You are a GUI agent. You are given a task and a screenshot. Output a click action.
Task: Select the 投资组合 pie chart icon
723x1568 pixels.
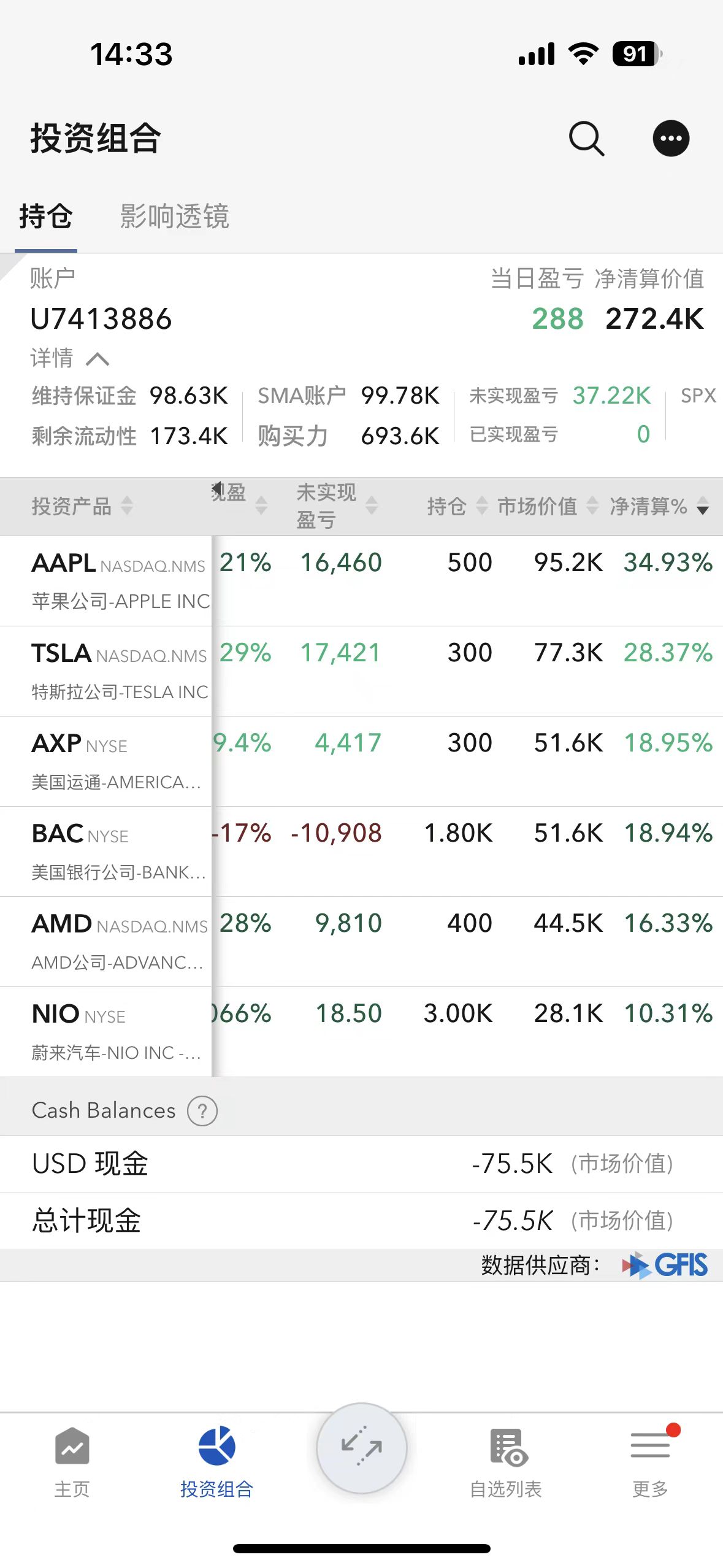click(x=216, y=1446)
